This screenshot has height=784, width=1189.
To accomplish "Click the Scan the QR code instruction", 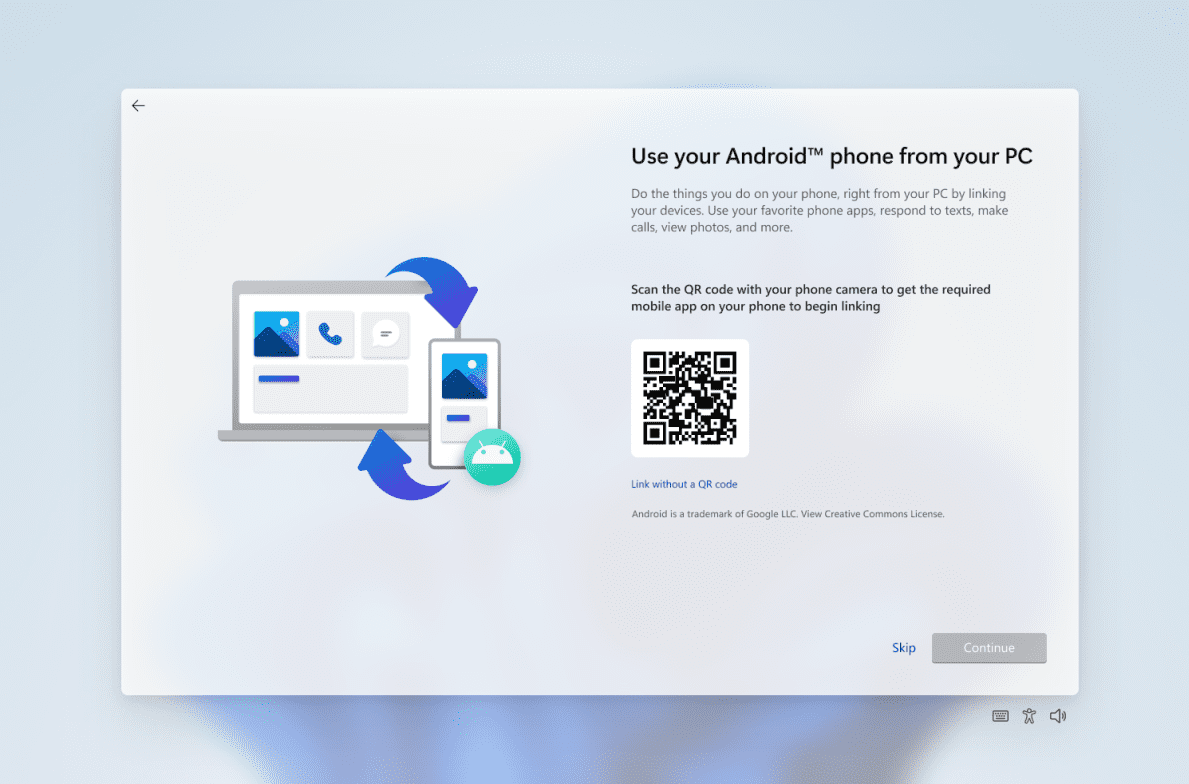I will (x=811, y=298).
